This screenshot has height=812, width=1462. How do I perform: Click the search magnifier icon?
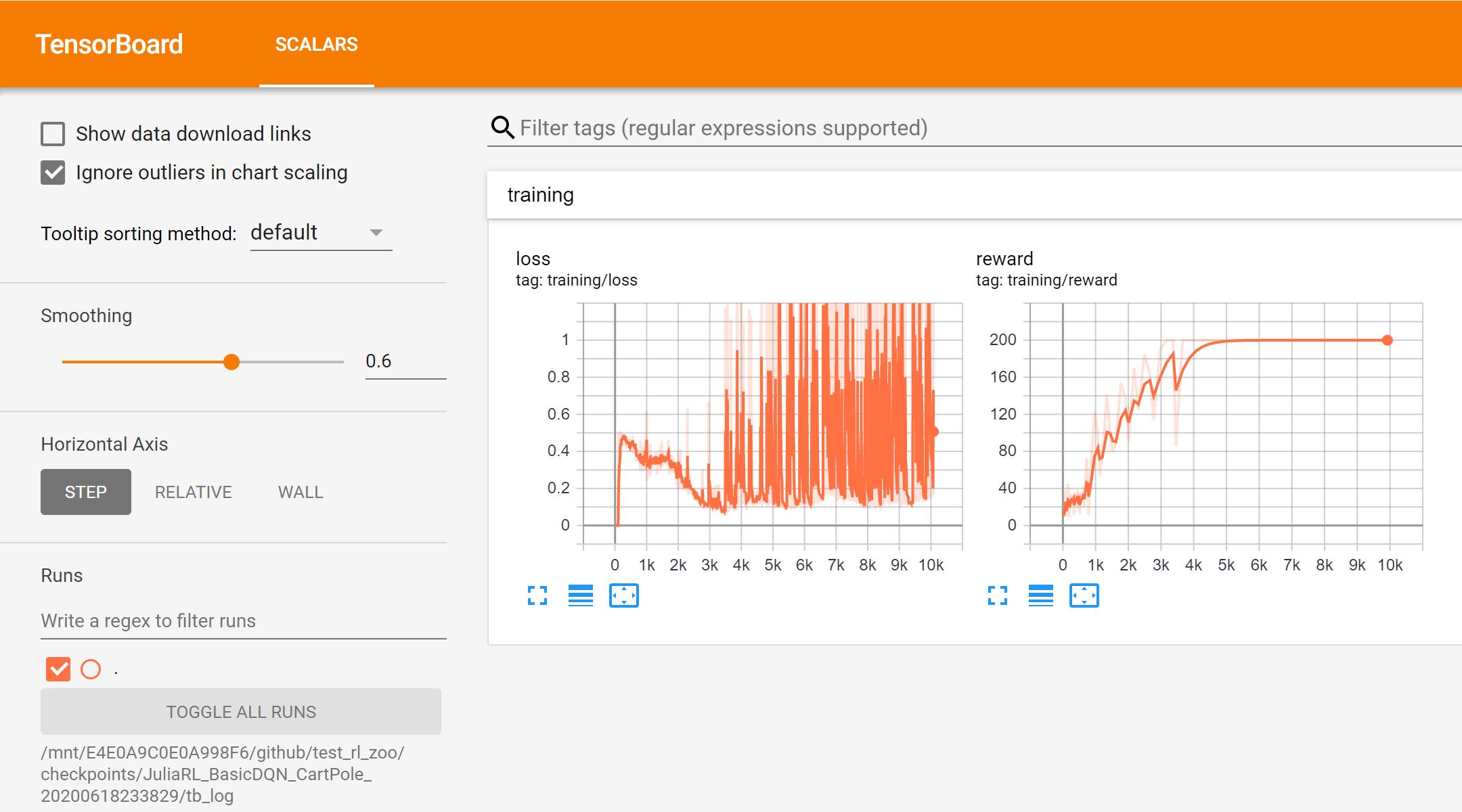coord(502,127)
